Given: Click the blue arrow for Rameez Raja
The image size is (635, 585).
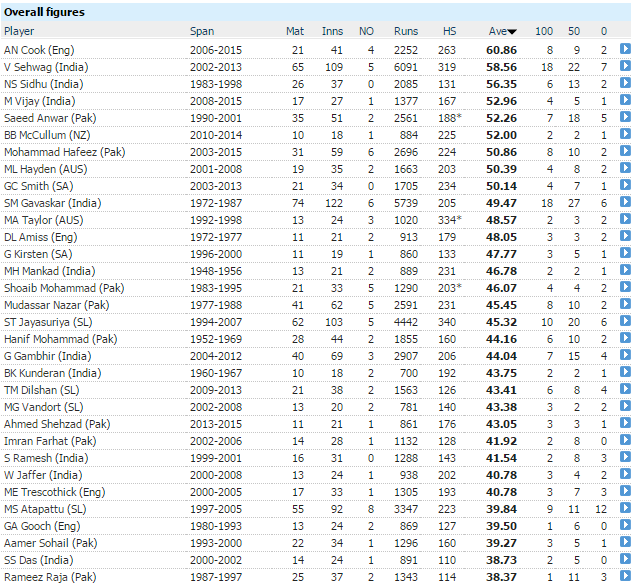Looking at the screenshot, I should (625, 576).
